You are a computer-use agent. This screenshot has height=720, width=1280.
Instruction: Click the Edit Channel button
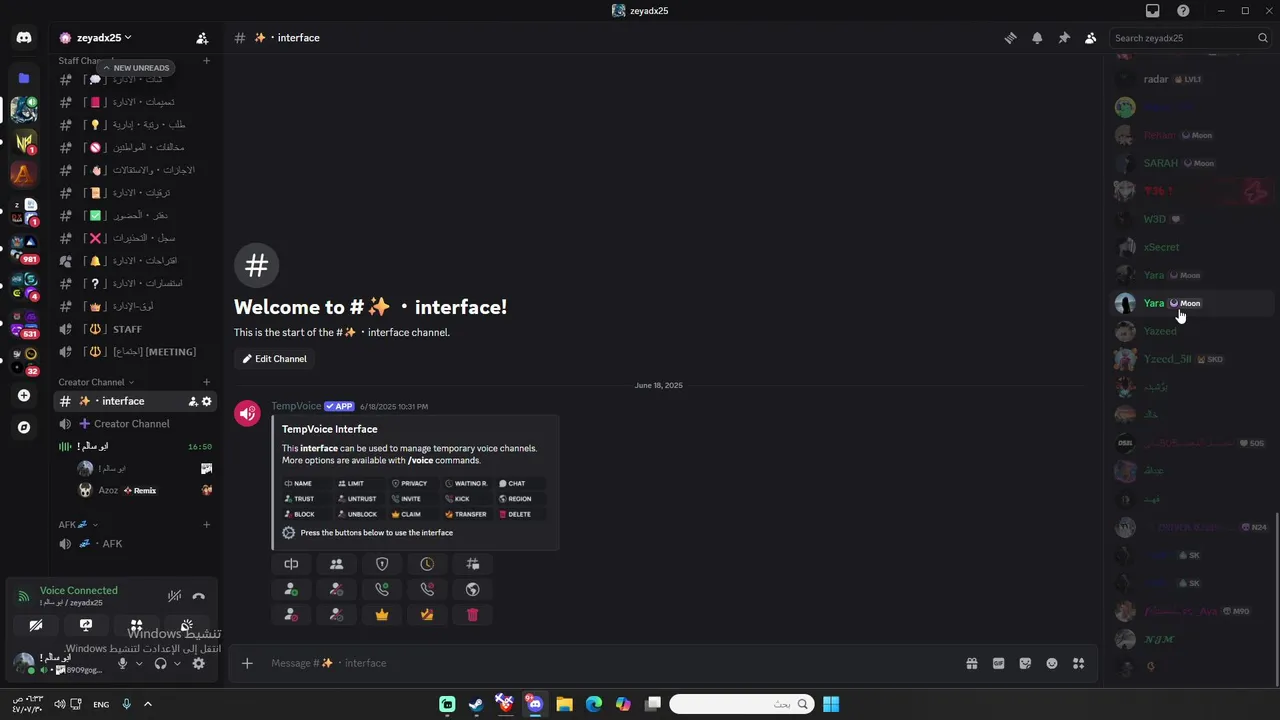click(x=275, y=359)
